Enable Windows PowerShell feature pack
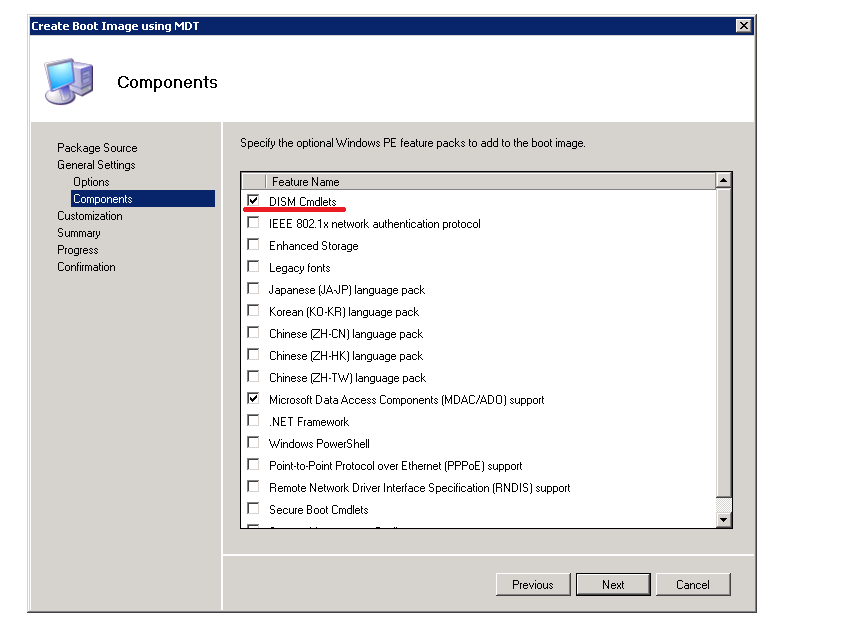The width and height of the screenshot is (844, 638). [253, 443]
